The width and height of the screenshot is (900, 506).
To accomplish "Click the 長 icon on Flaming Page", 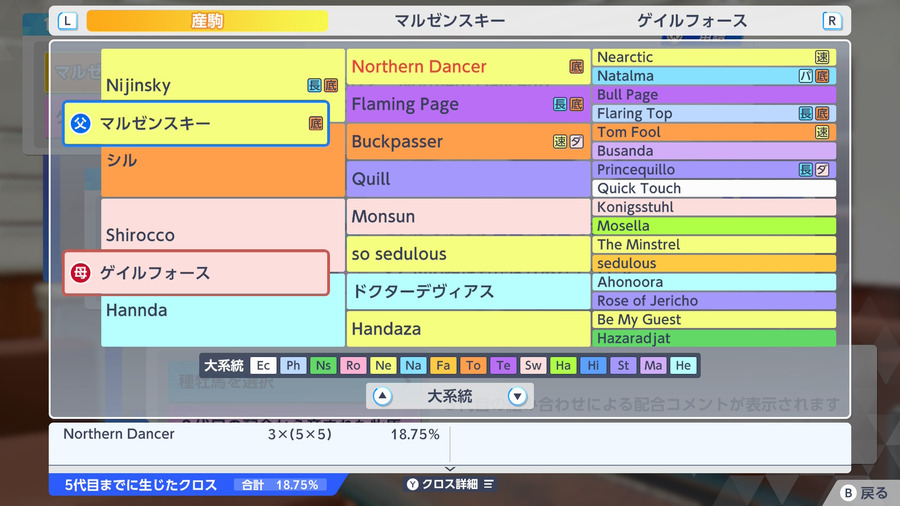I will click(560, 104).
